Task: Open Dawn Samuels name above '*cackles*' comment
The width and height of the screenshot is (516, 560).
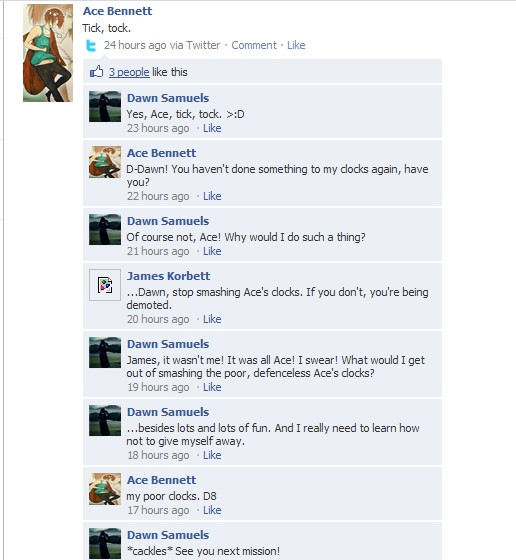Action: click(168, 535)
